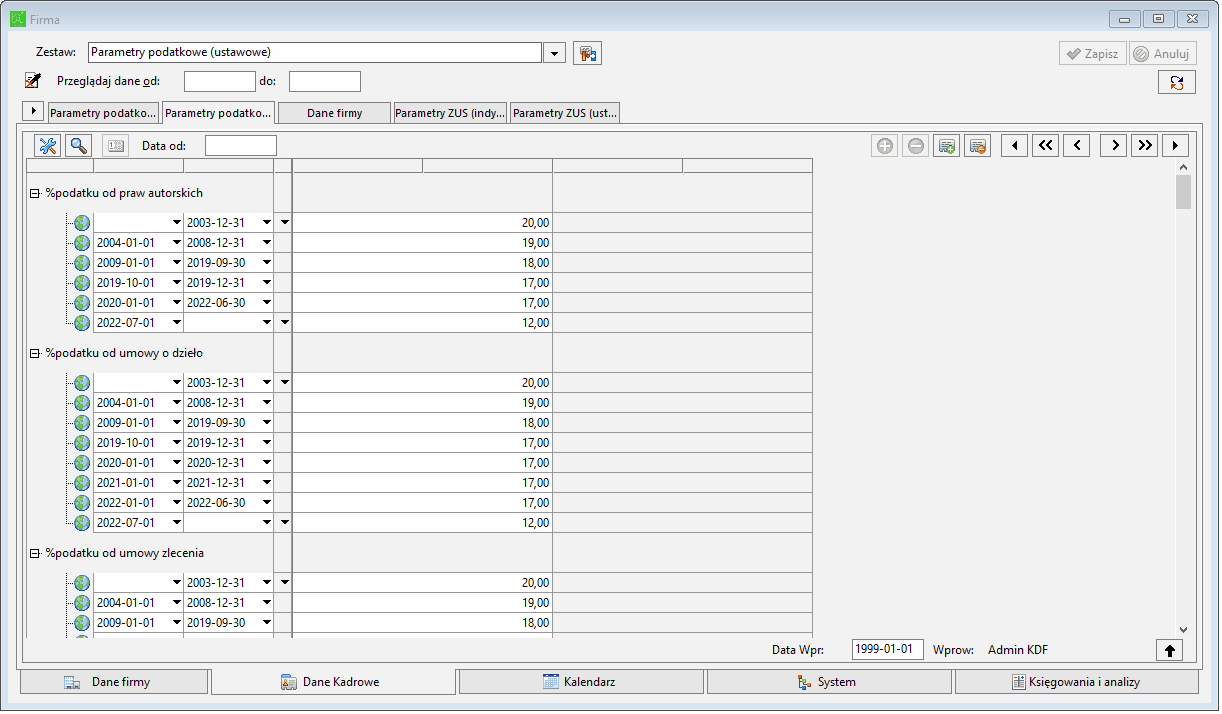Open the Parametry ZUS (ust... tab
1222x714 pixels.
[565, 113]
